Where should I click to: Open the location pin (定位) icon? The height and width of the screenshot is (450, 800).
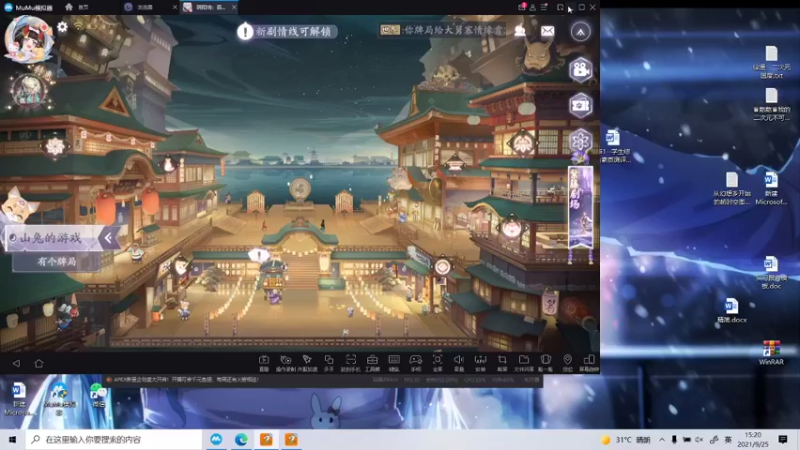pos(567,363)
